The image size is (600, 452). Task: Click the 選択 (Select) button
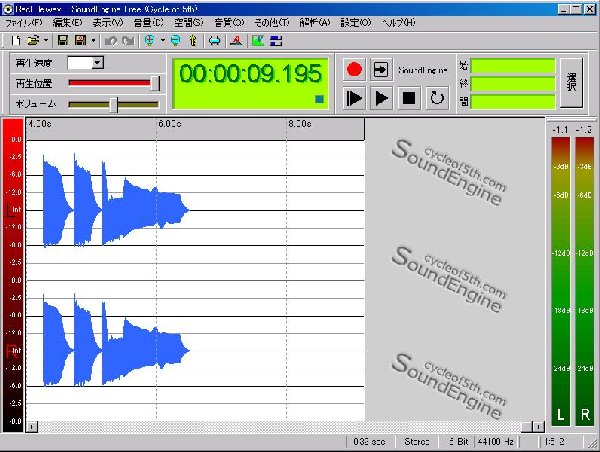573,82
